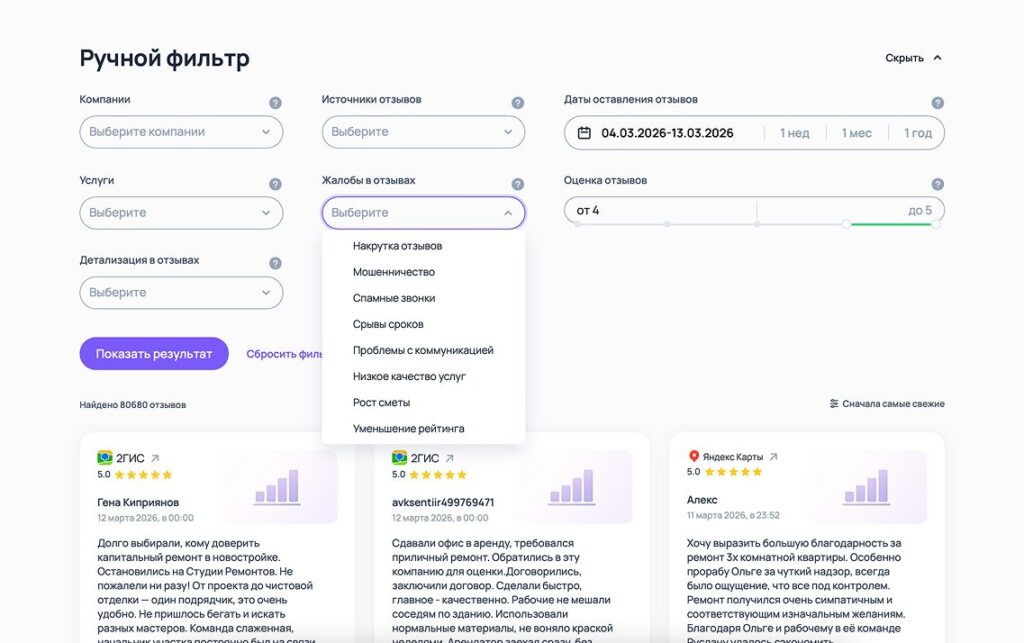The height and width of the screenshot is (643, 1024).
Task: Click help icon next to Компании
Action: click(x=275, y=103)
